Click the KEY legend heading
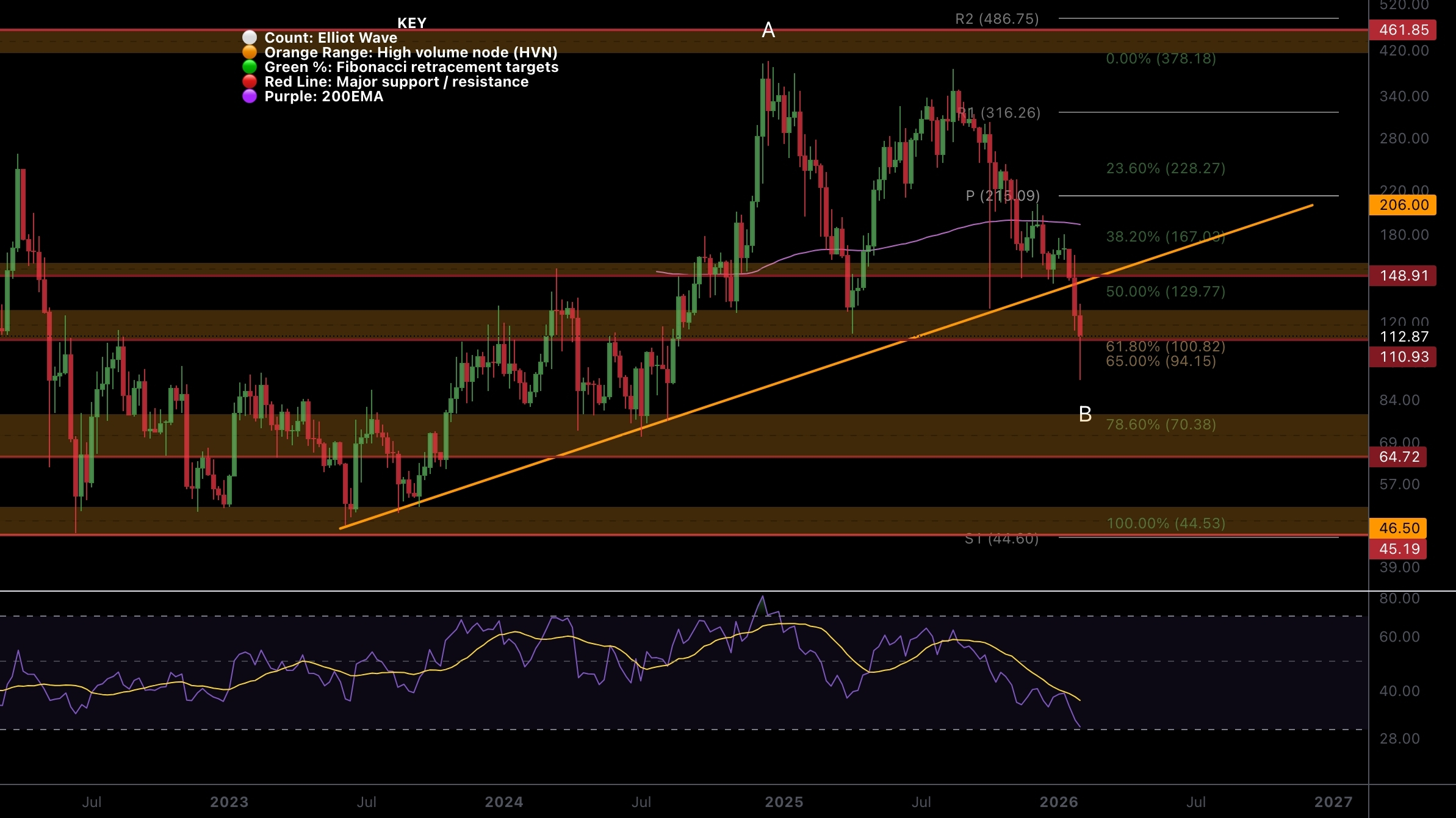The height and width of the screenshot is (818, 1456). 412,23
